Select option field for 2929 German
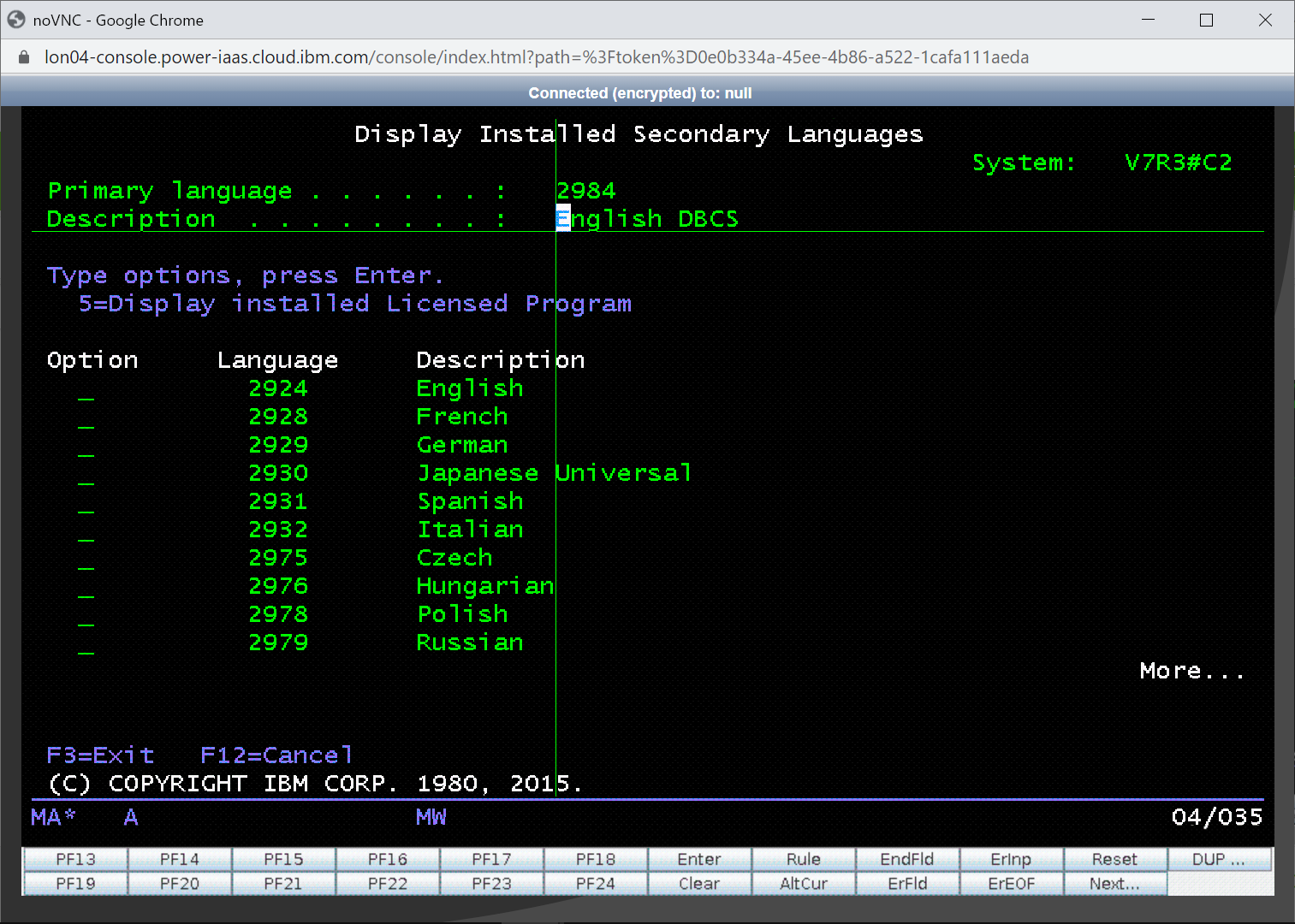 [x=86, y=446]
